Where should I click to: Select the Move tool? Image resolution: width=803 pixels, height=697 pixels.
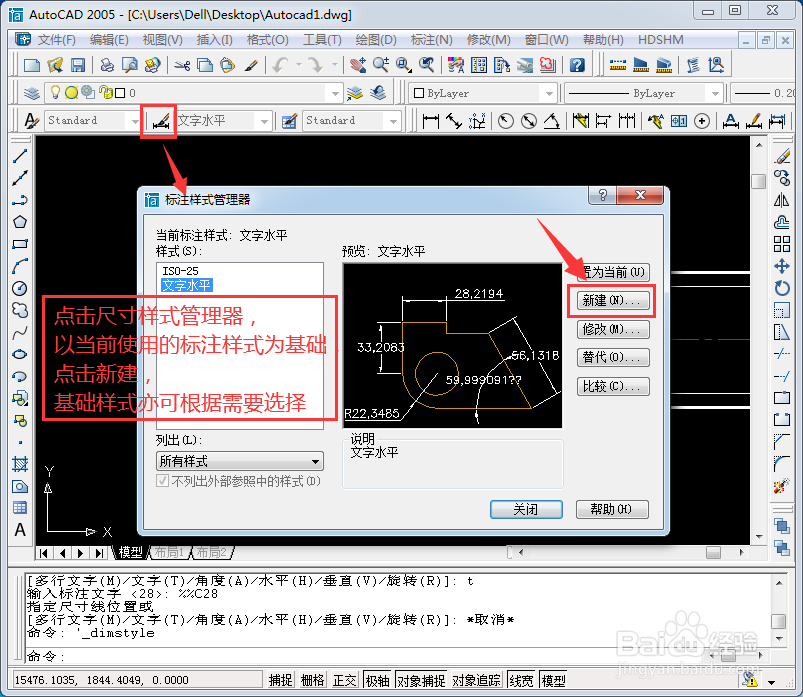(781, 266)
